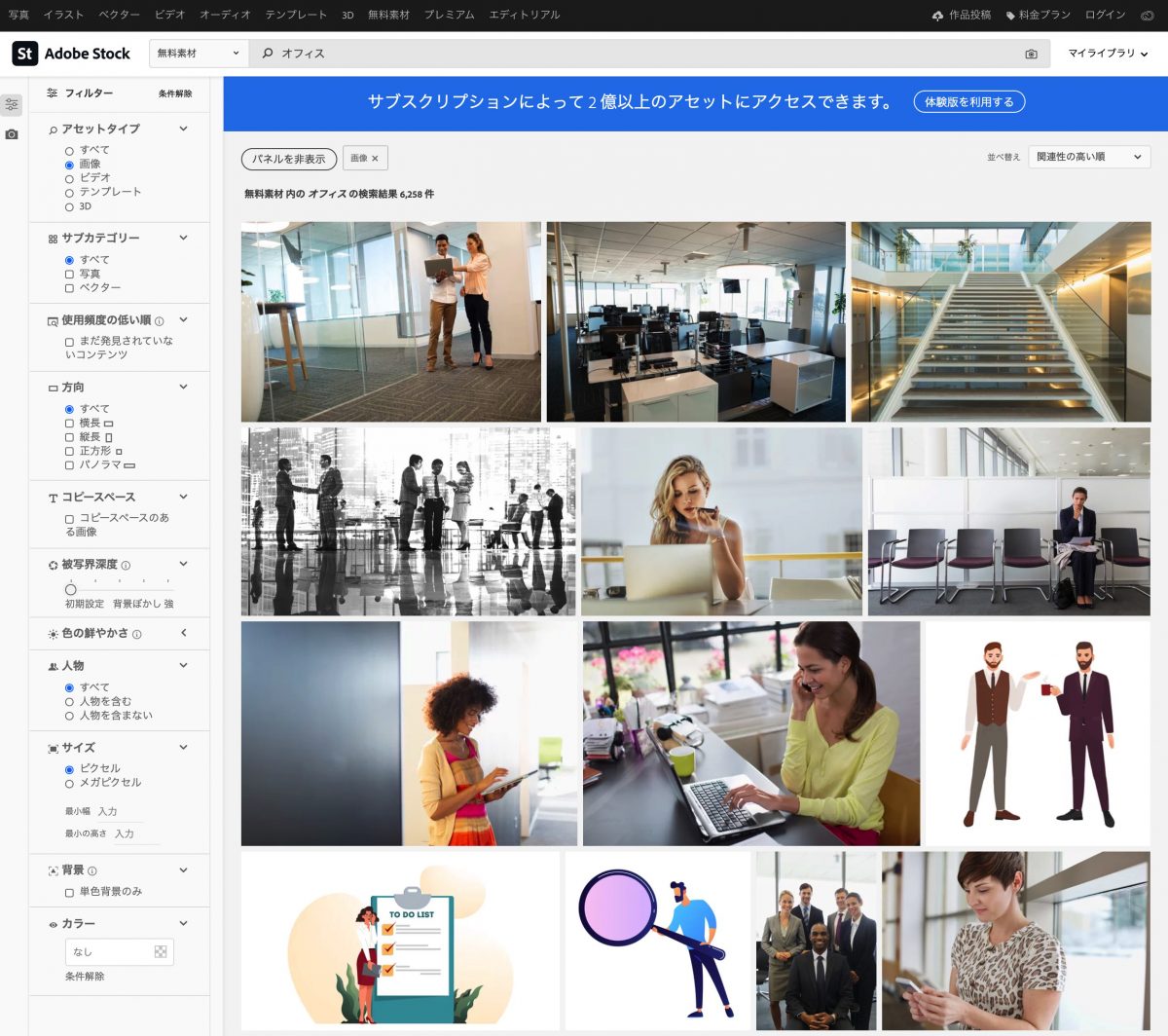Click the camera icon in left rail
Image resolution: width=1168 pixels, height=1036 pixels.
point(12,134)
